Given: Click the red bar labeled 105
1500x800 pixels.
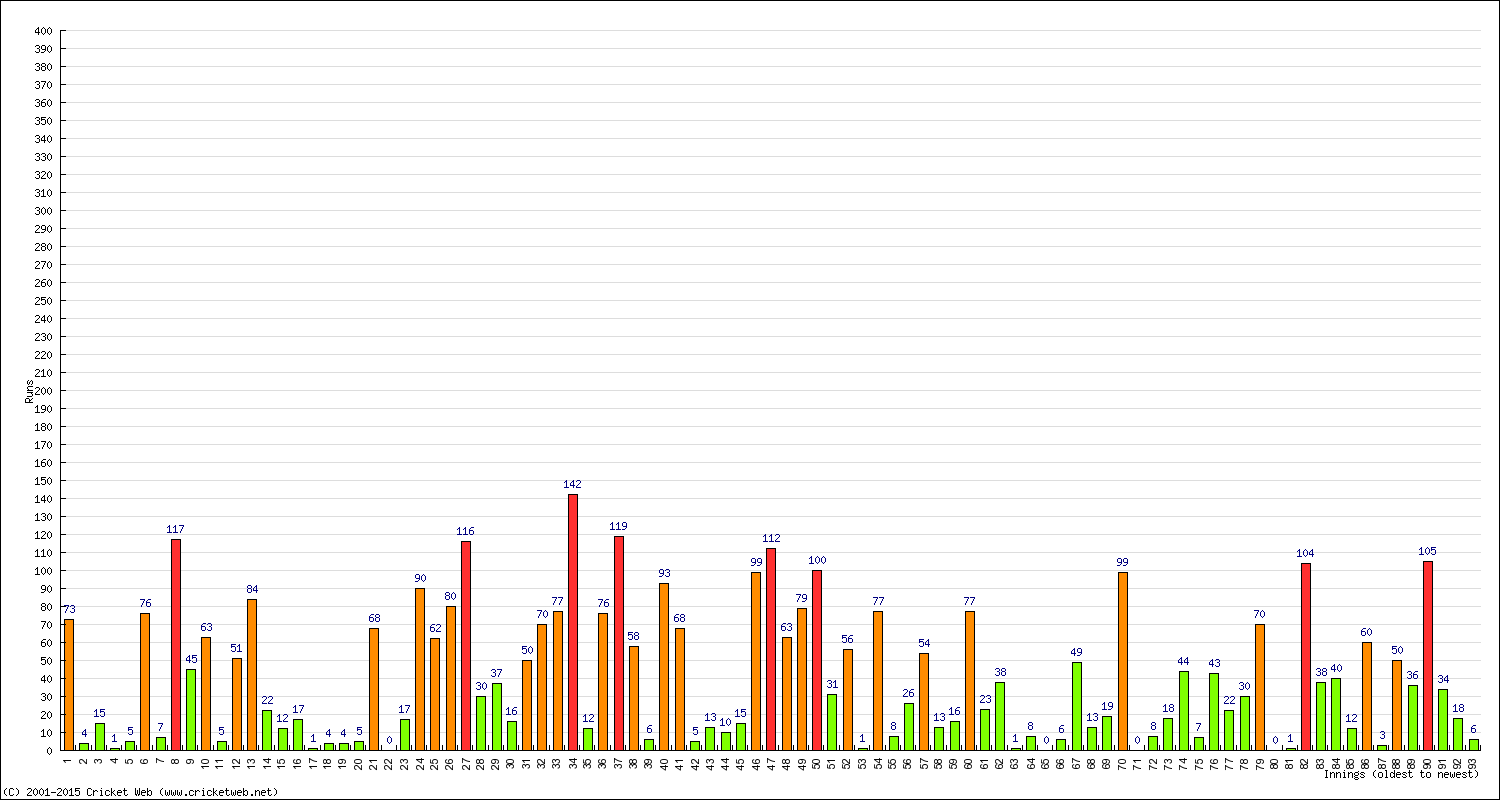Looking at the screenshot, I should click(x=1428, y=656).
